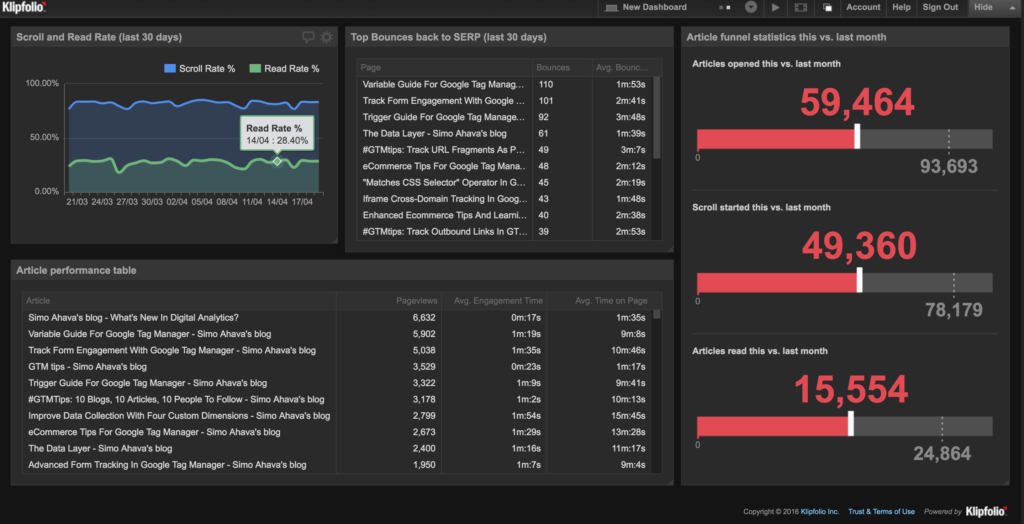Screen dimensions: 1024x524
Task: Click the laptop icon beside New Dashboard
Action: pyautogui.click(x=611, y=7)
